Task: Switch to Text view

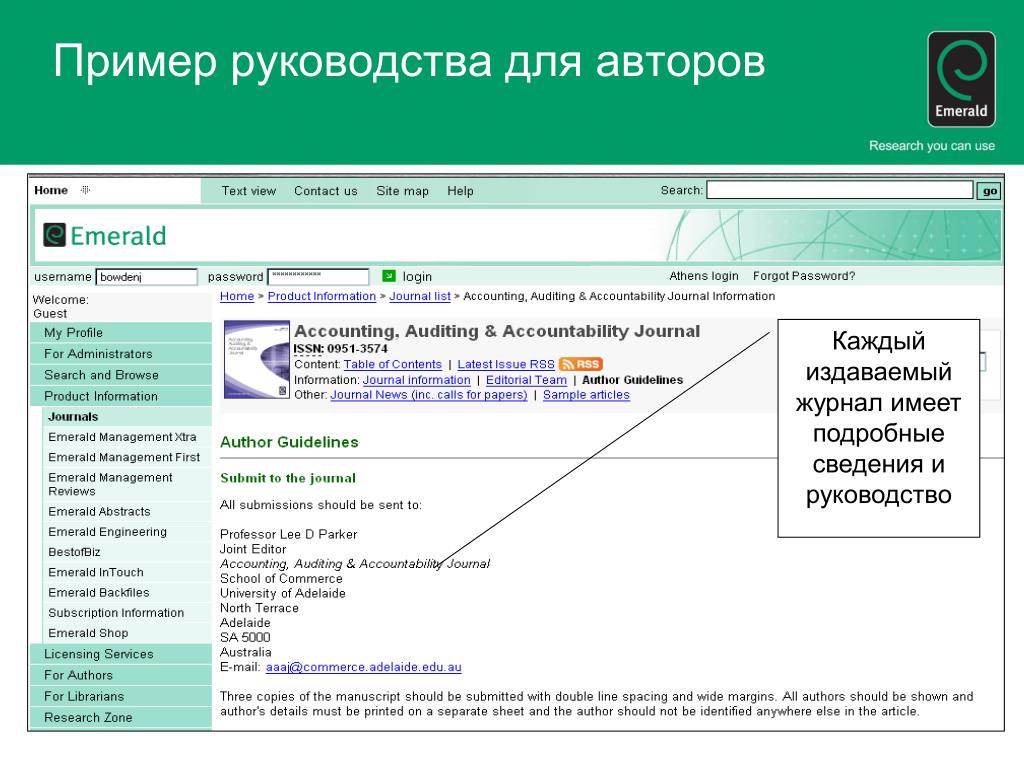Action: [x=249, y=191]
